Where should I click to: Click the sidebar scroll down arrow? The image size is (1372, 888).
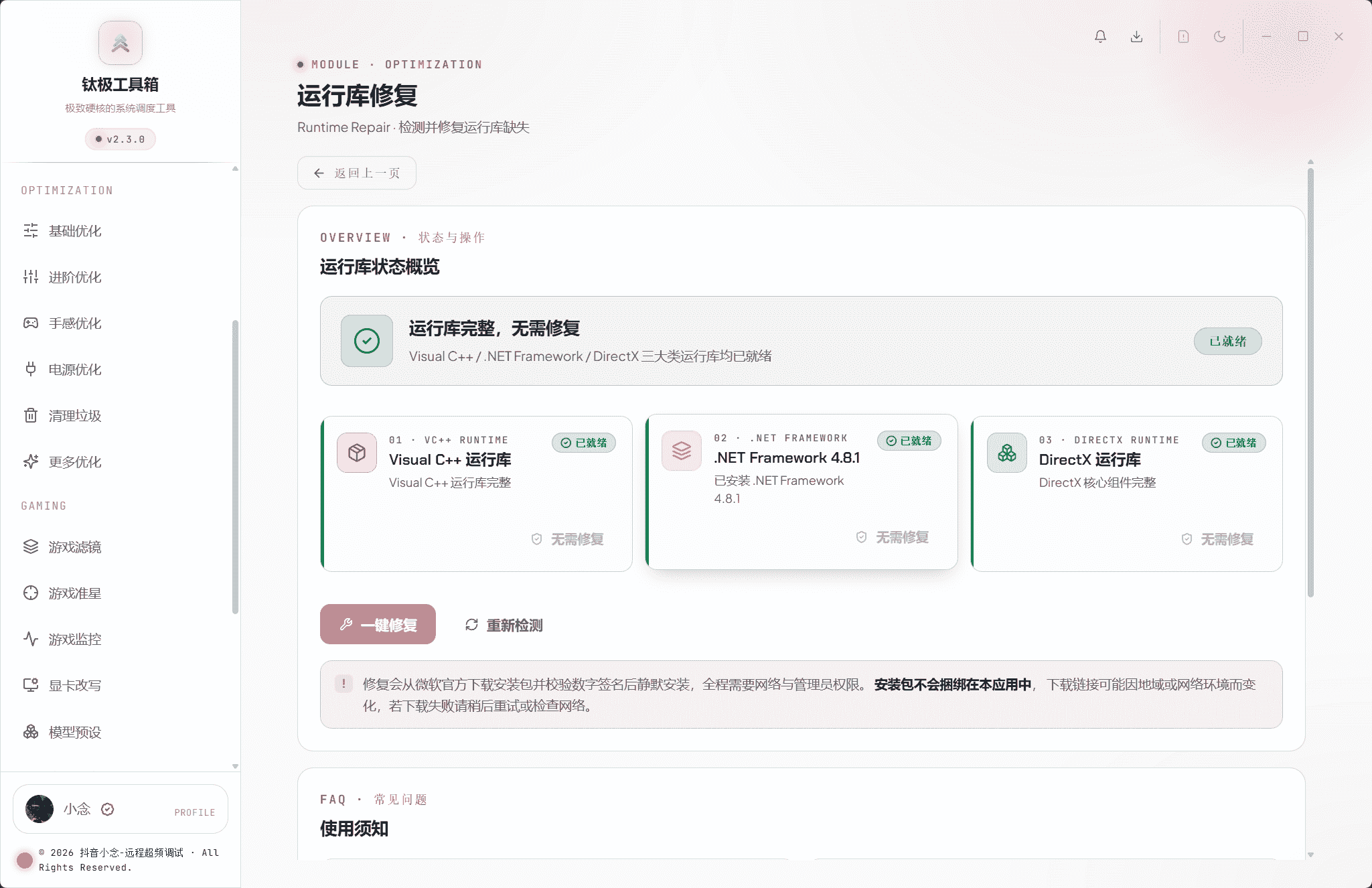pos(235,766)
